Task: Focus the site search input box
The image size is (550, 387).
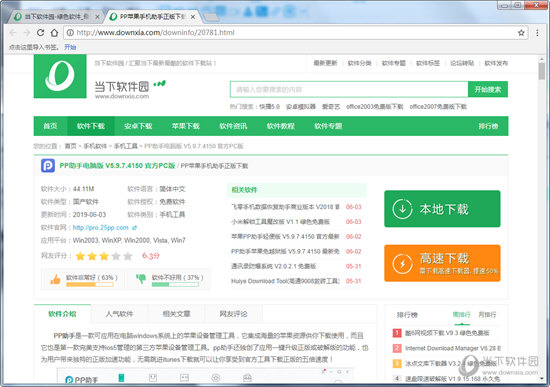Action: click(x=349, y=89)
